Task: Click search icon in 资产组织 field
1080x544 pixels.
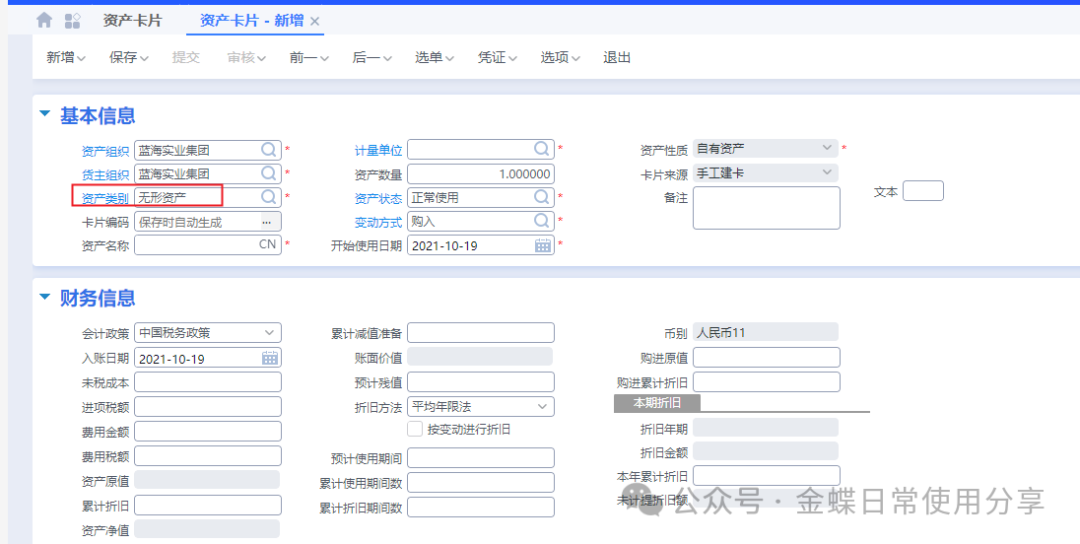Action: click(268, 150)
